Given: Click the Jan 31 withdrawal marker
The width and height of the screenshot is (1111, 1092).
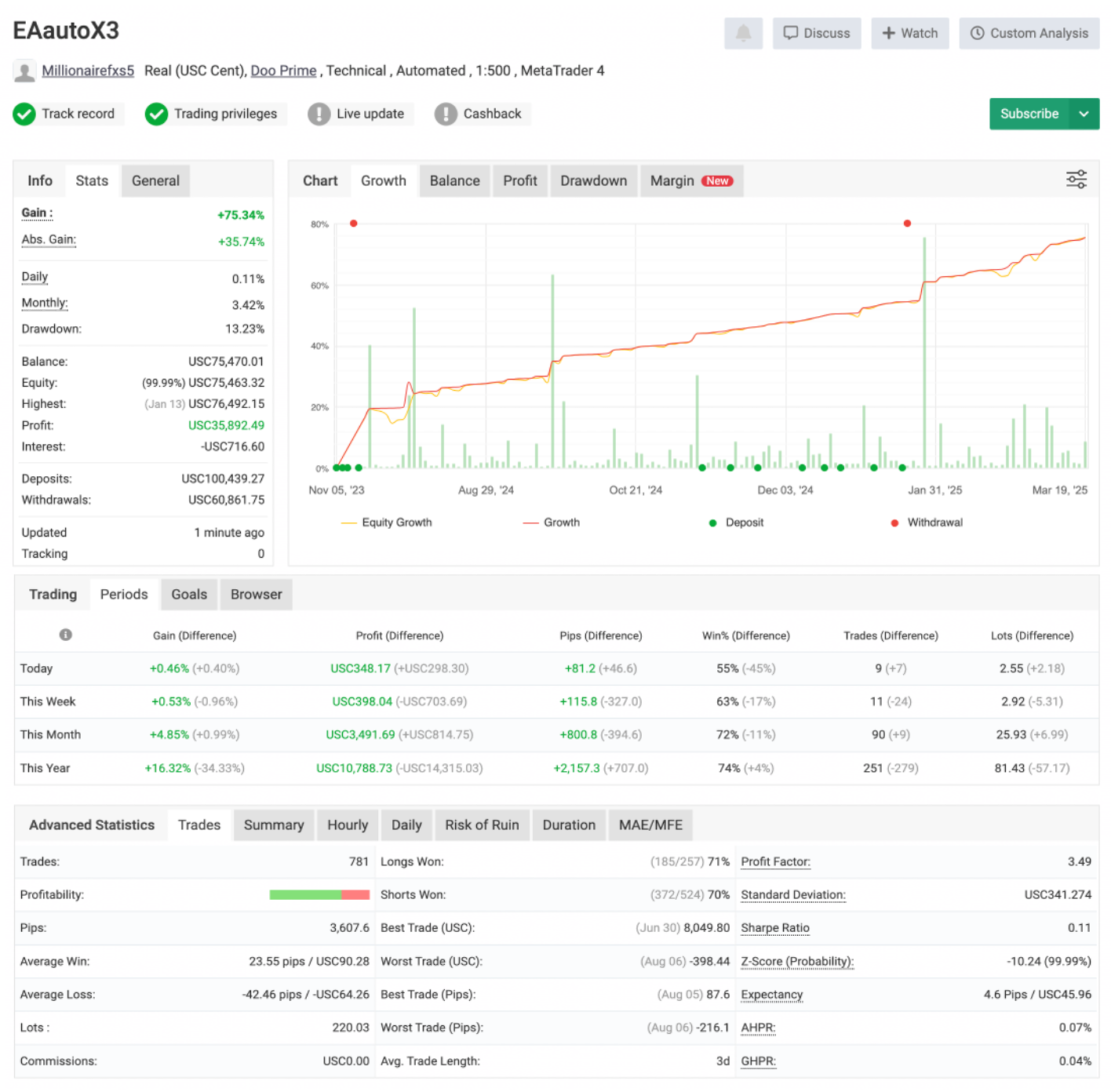Looking at the screenshot, I should pyautogui.click(x=907, y=224).
